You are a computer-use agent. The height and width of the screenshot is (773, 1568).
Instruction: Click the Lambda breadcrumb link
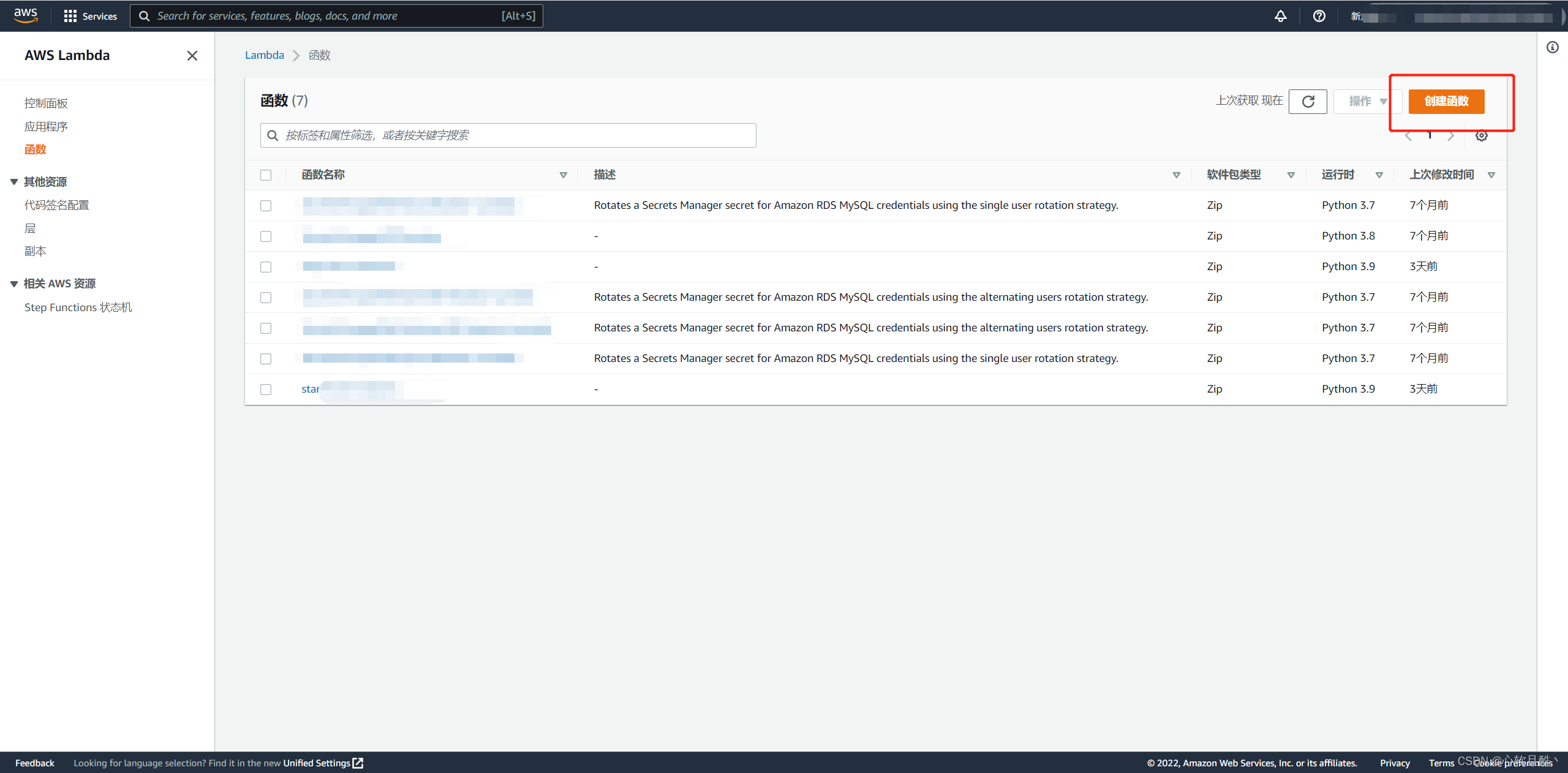point(264,55)
